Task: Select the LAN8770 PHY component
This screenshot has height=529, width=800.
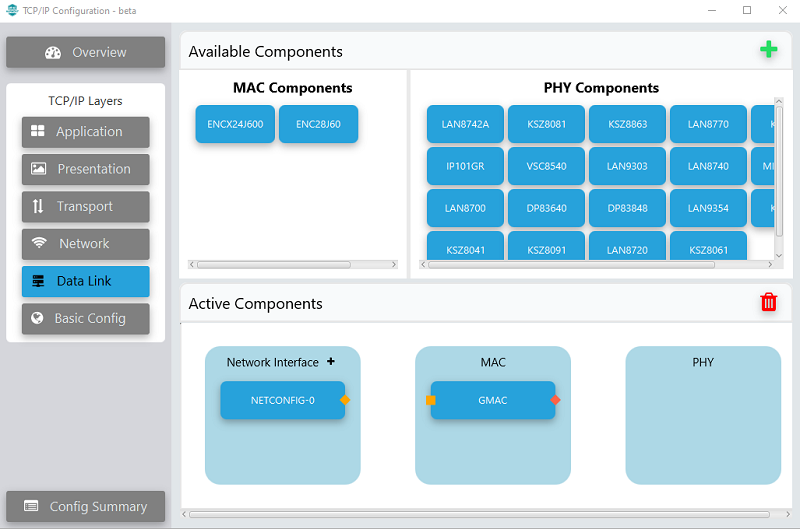Action: pyautogui.click(x=708, y=124)
